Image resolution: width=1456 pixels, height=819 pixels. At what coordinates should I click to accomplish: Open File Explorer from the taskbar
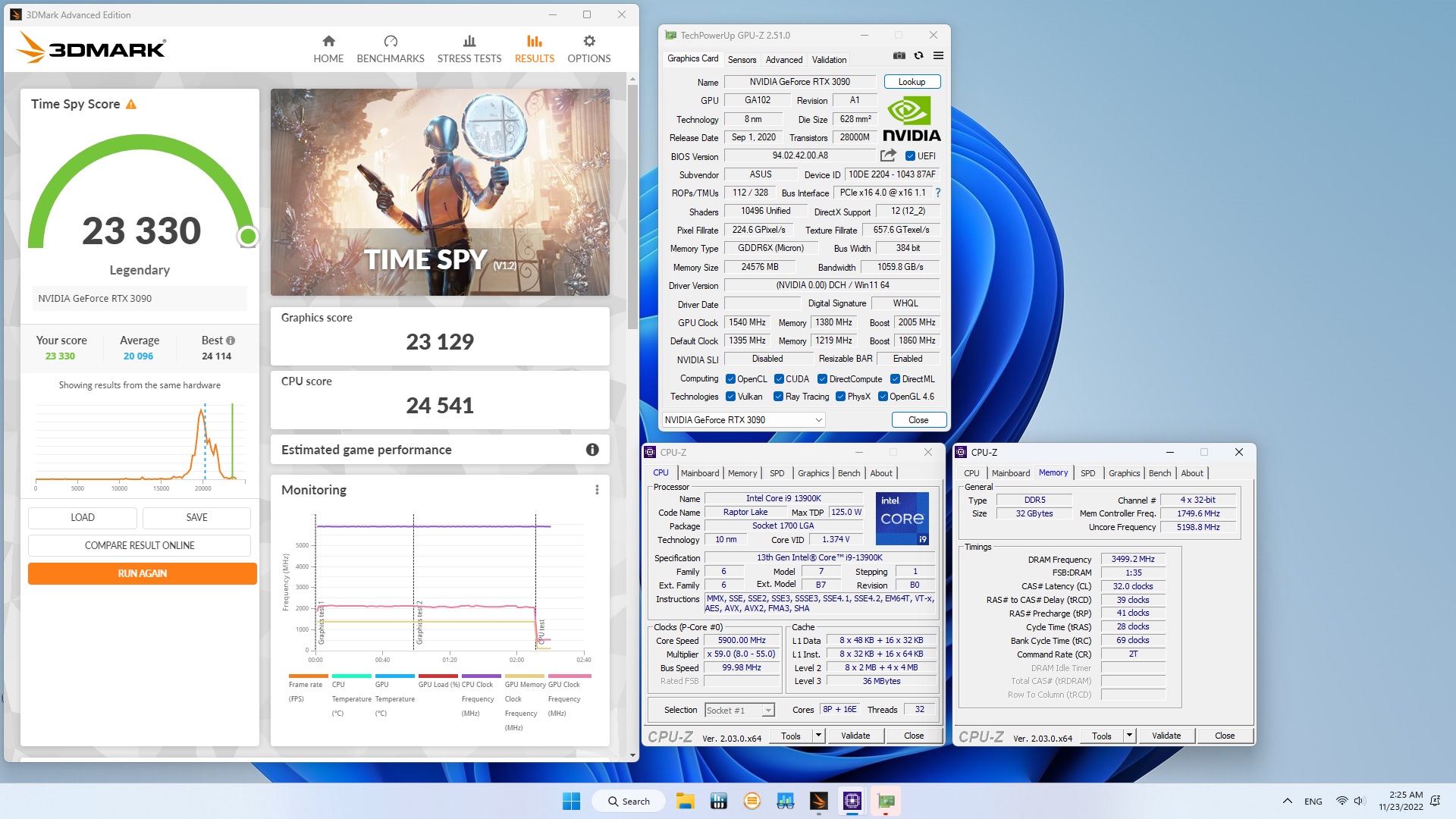coord(686,801)
